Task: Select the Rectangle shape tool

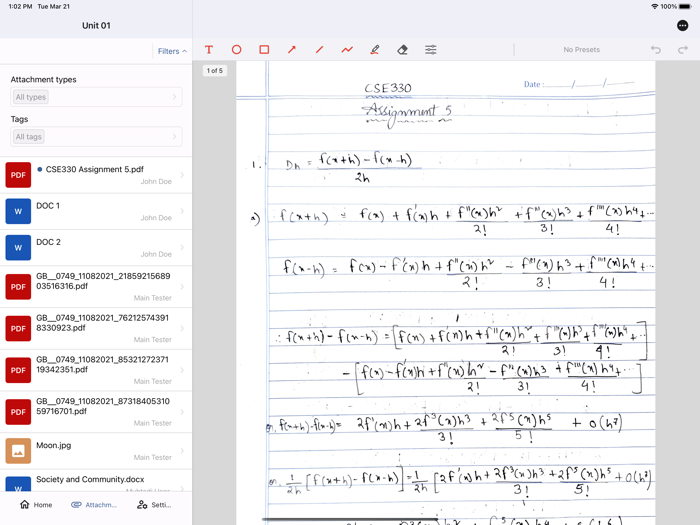Action: click(264, 50)
